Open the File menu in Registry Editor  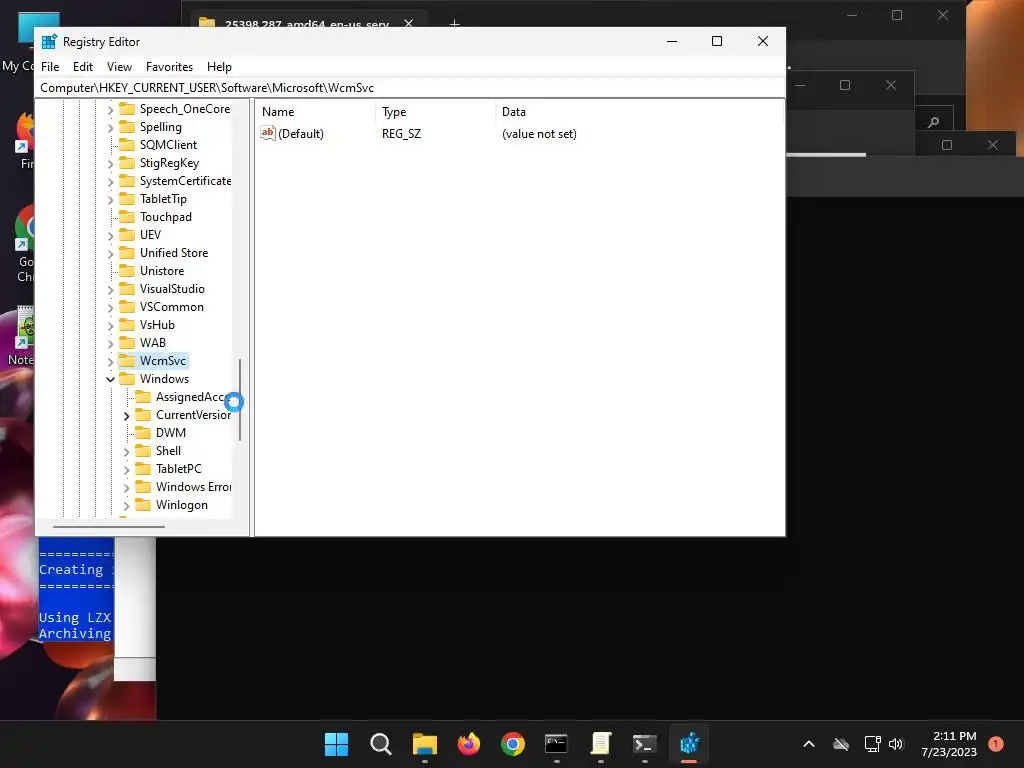pos(50,67)
